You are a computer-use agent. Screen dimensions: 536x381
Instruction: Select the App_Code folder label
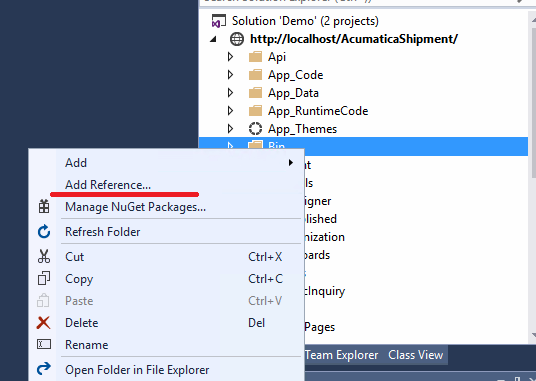295,75
